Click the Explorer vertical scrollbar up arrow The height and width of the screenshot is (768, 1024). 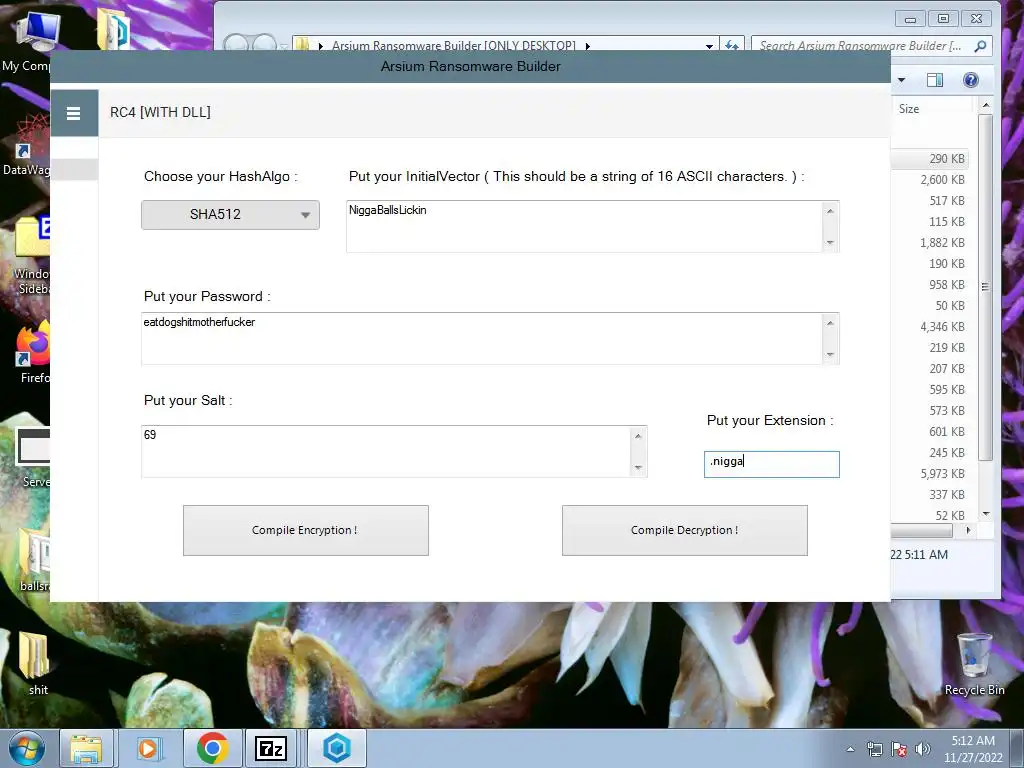pos(985,104)
